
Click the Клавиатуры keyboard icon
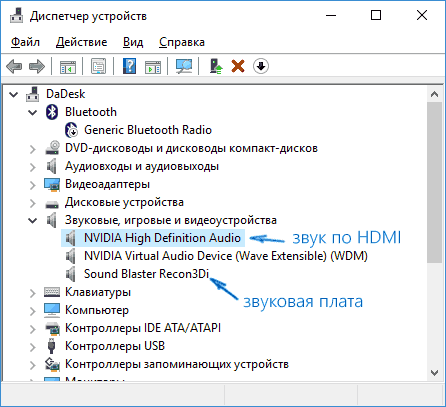tap(52, 292)
